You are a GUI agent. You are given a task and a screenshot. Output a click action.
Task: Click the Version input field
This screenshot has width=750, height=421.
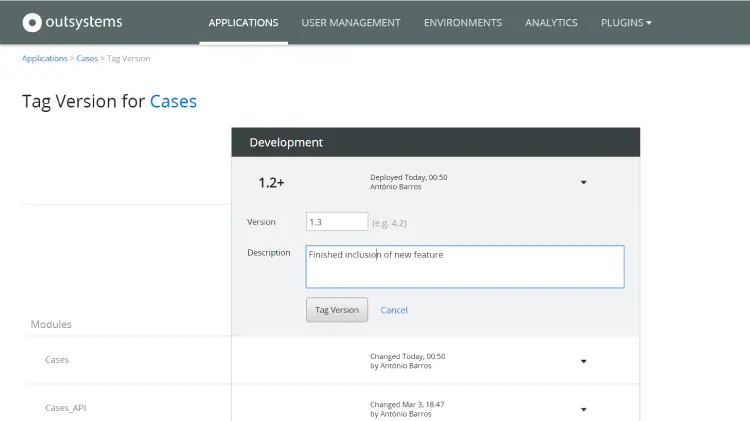tap(337, 222)
